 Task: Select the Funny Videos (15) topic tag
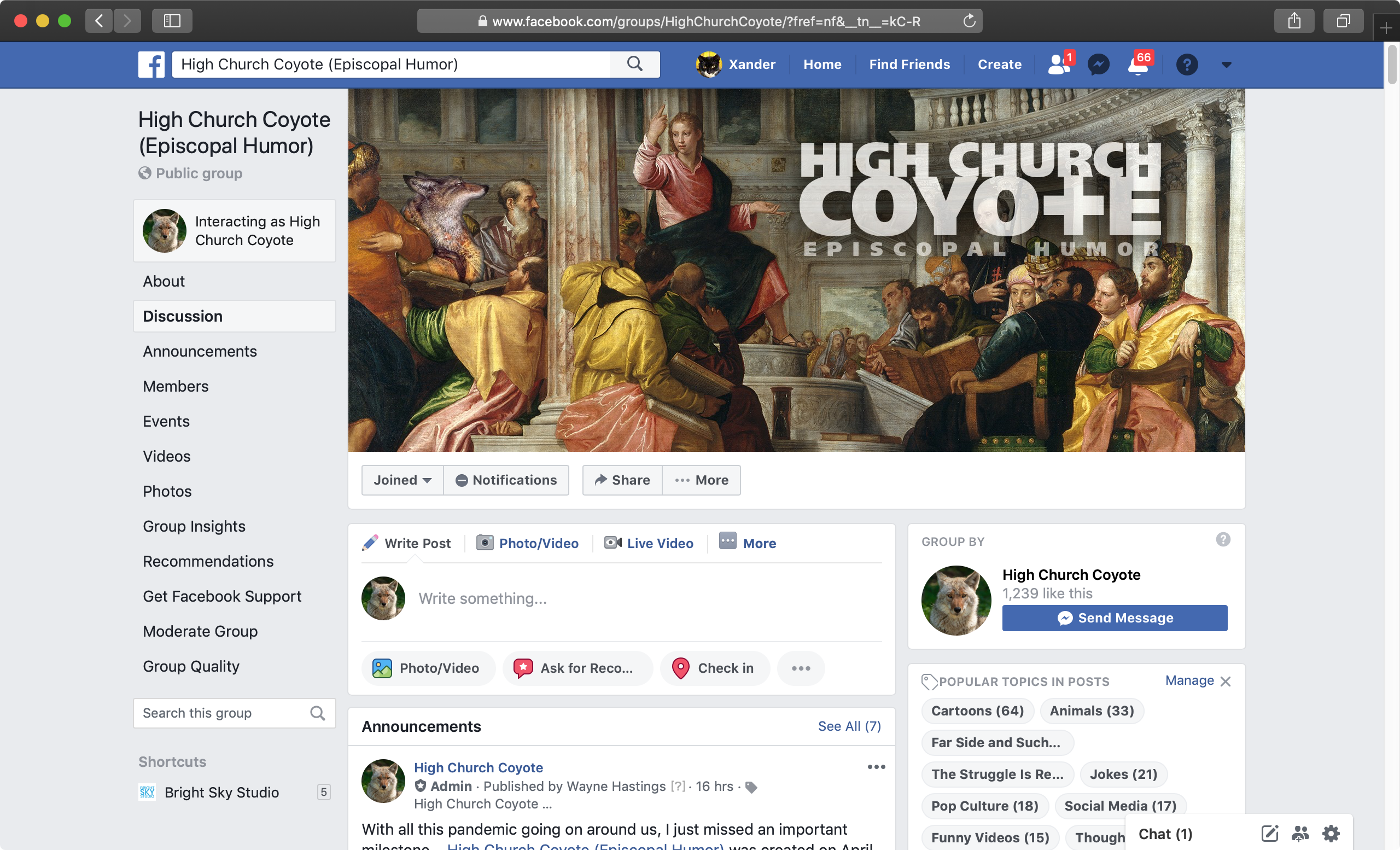pos(990,838)
